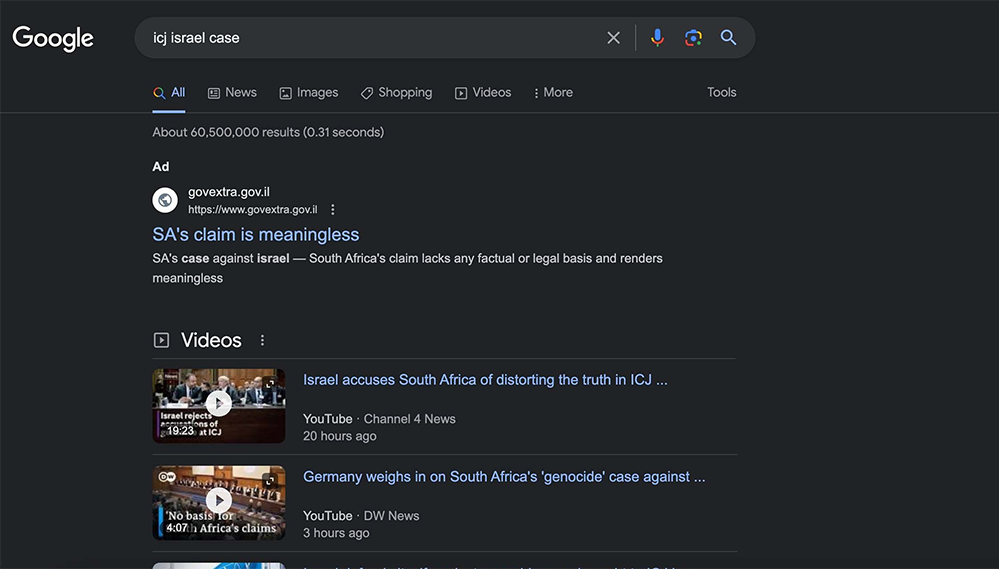Image resolution: width=999 pixels, height=569 pixels.
Task: Click ad description about South Africa's claim
Action: (407, 268)
